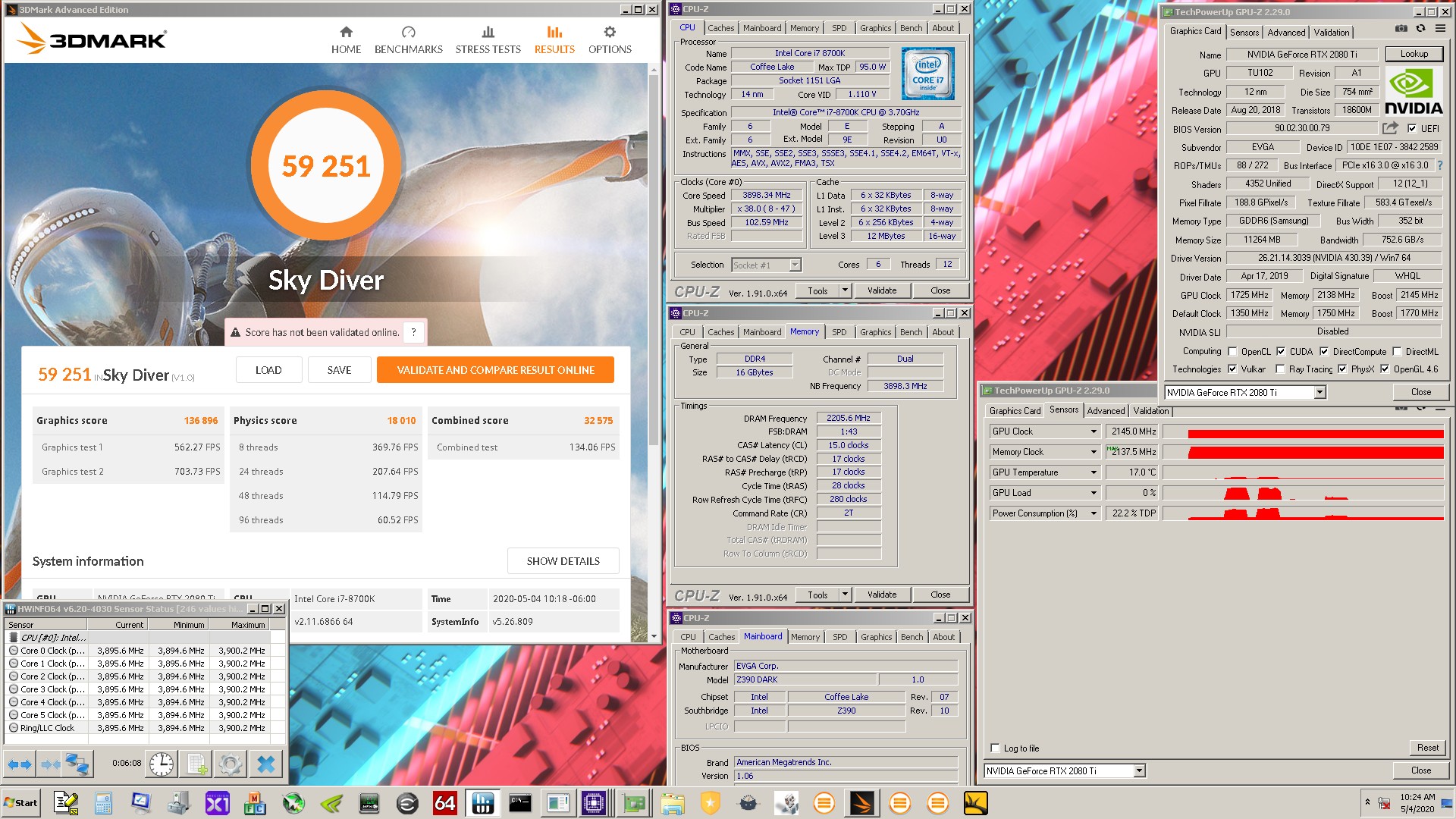Open the GPU Load sensor dropdown
Screen dimensions: 1456x819
coord(1094,493)
